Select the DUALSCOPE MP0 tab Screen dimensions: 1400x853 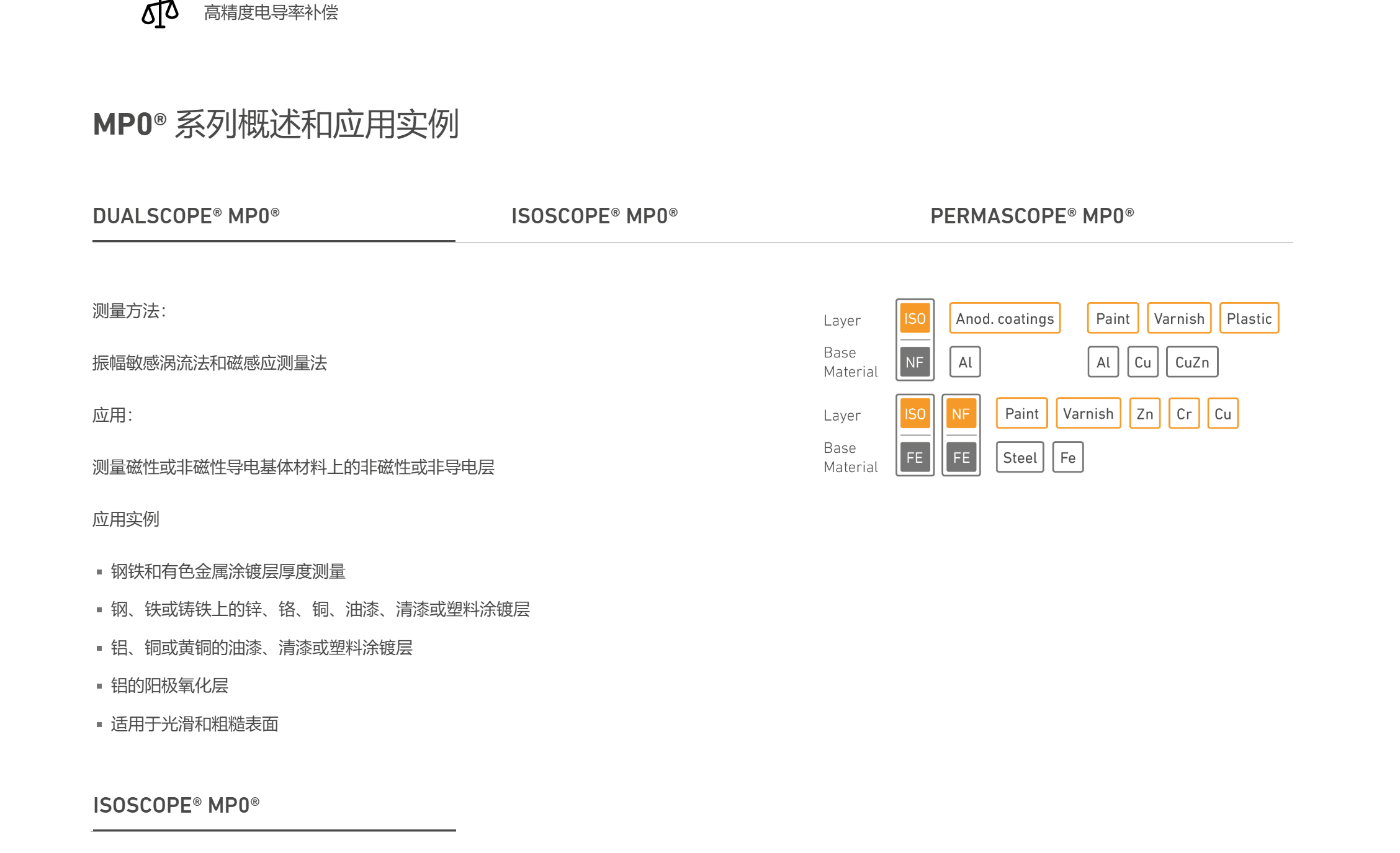click(186, 216)
